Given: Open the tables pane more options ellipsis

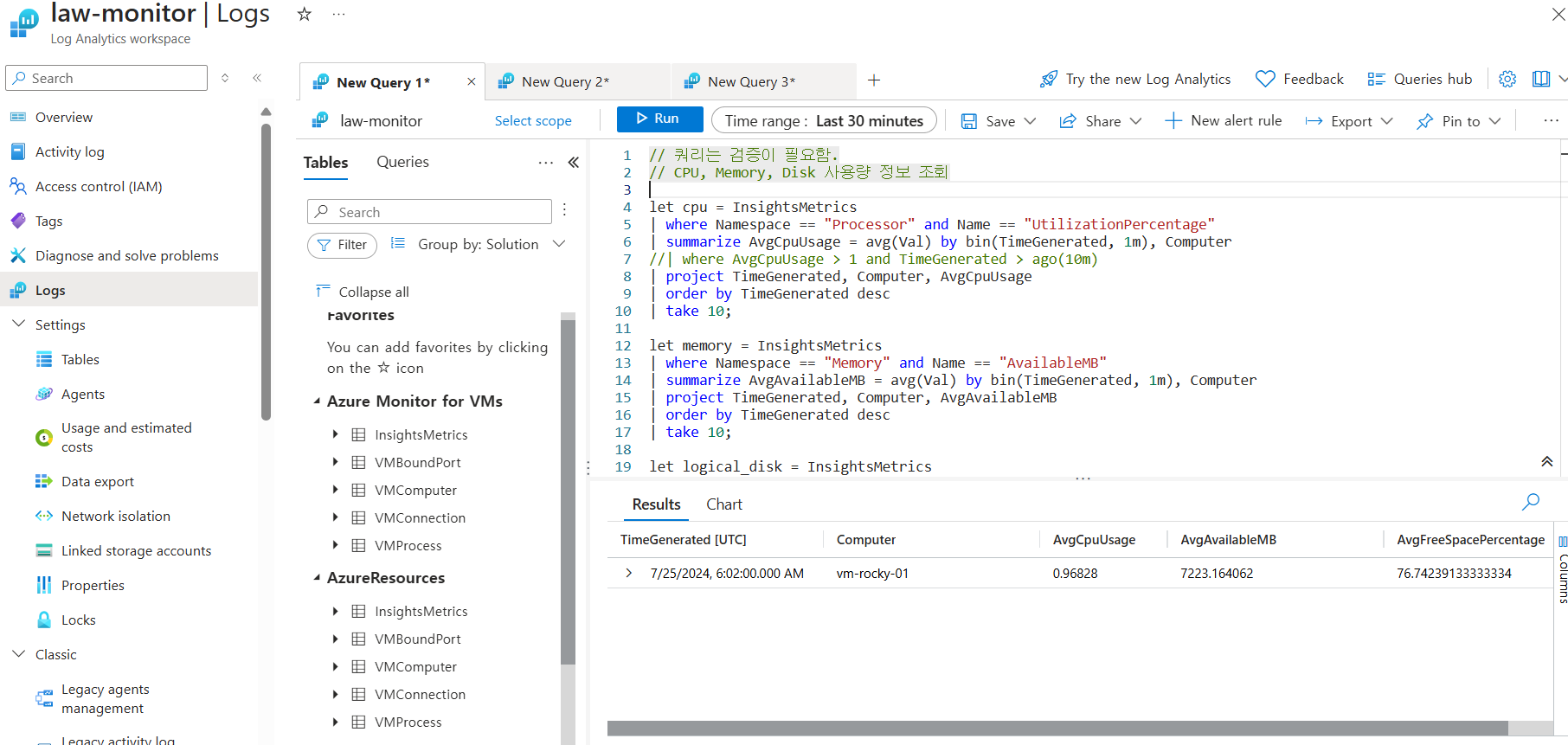Looking at the screenshot, I should click(545, 162).
